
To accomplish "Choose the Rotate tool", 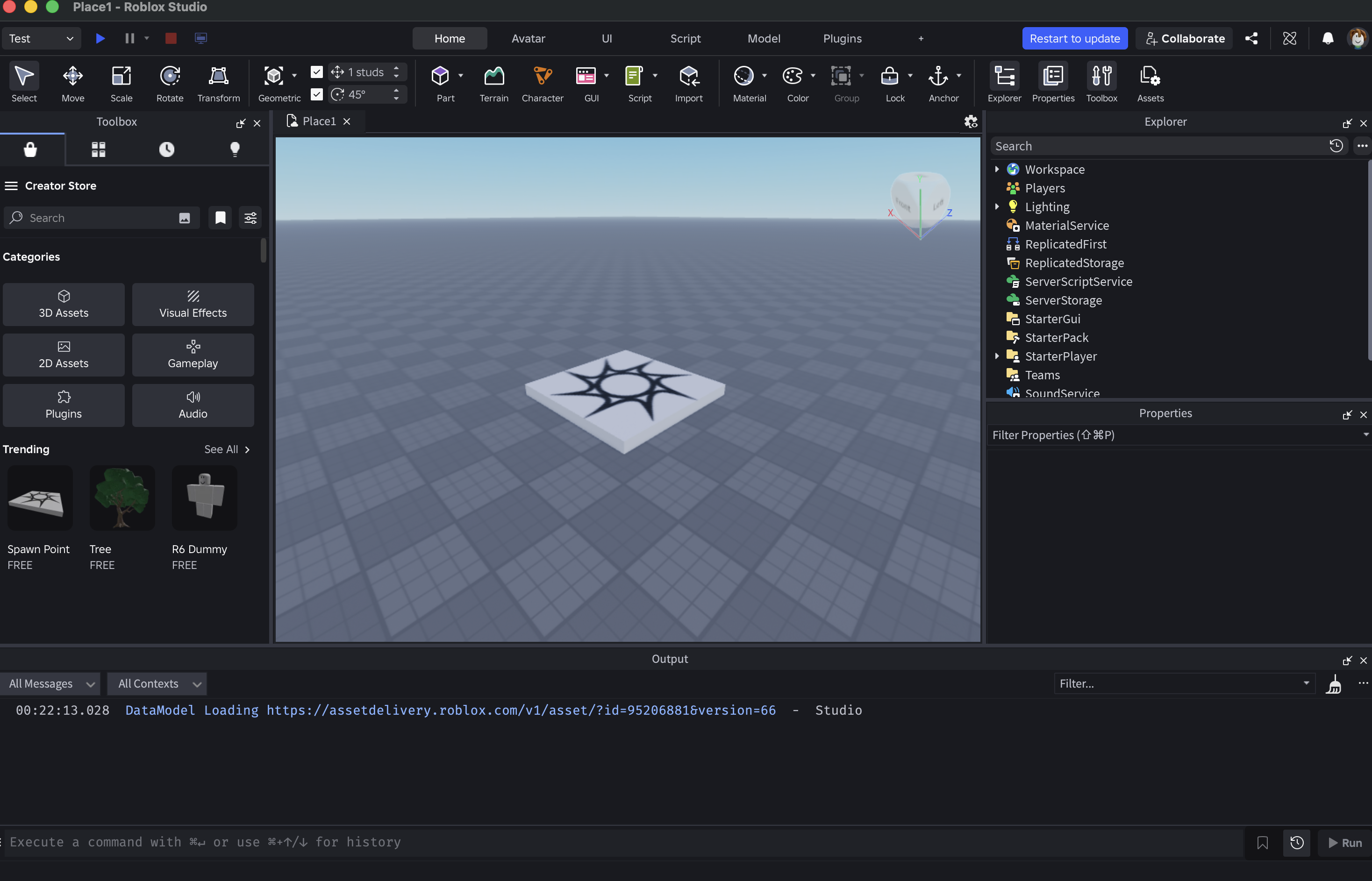I will pos(170,82).
